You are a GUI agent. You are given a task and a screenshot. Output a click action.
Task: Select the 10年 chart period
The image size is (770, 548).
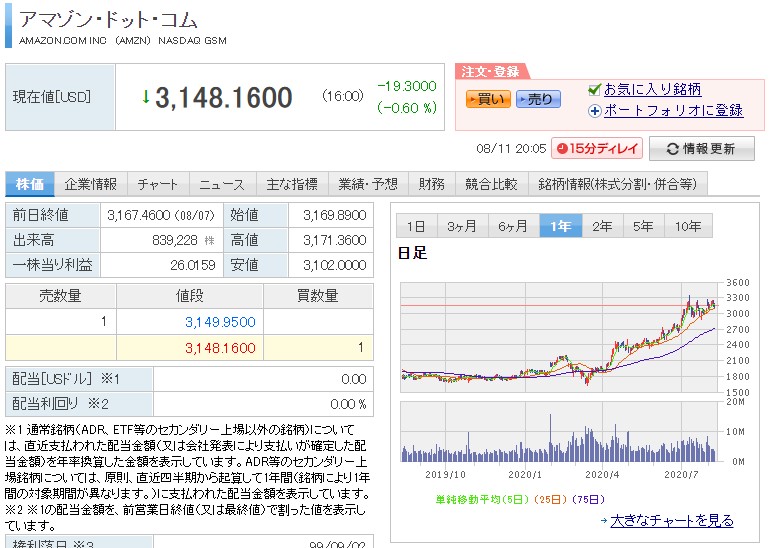point(688,226)
